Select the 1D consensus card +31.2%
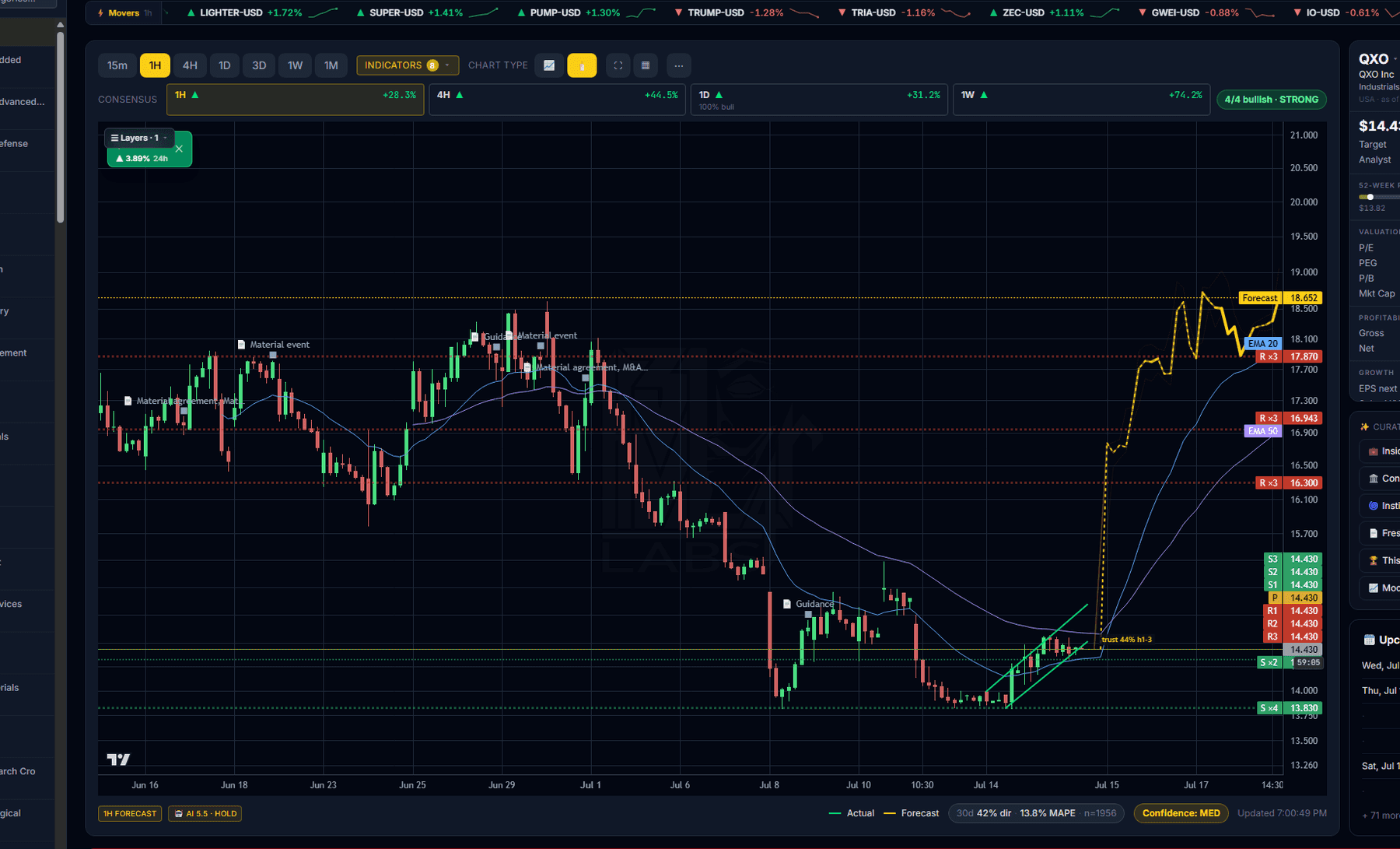The image size is (1400, 849). 819,100
